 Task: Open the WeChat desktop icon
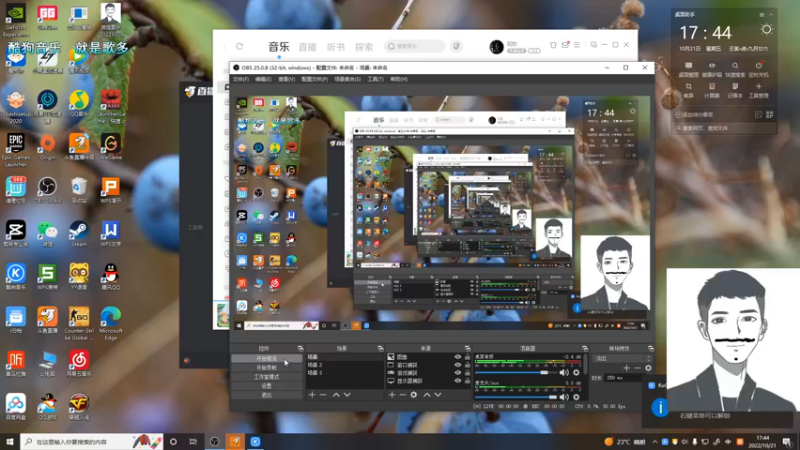coord(47,234)
